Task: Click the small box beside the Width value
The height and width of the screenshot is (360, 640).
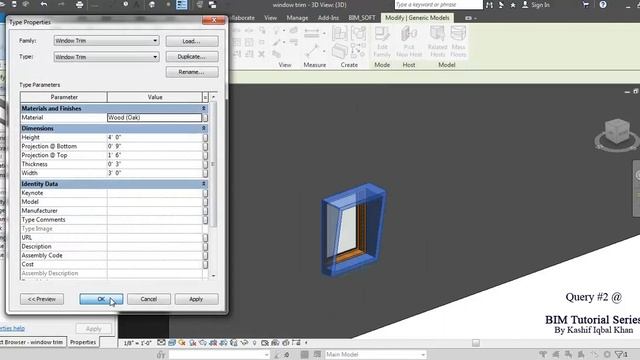Action: coord(205,173)
